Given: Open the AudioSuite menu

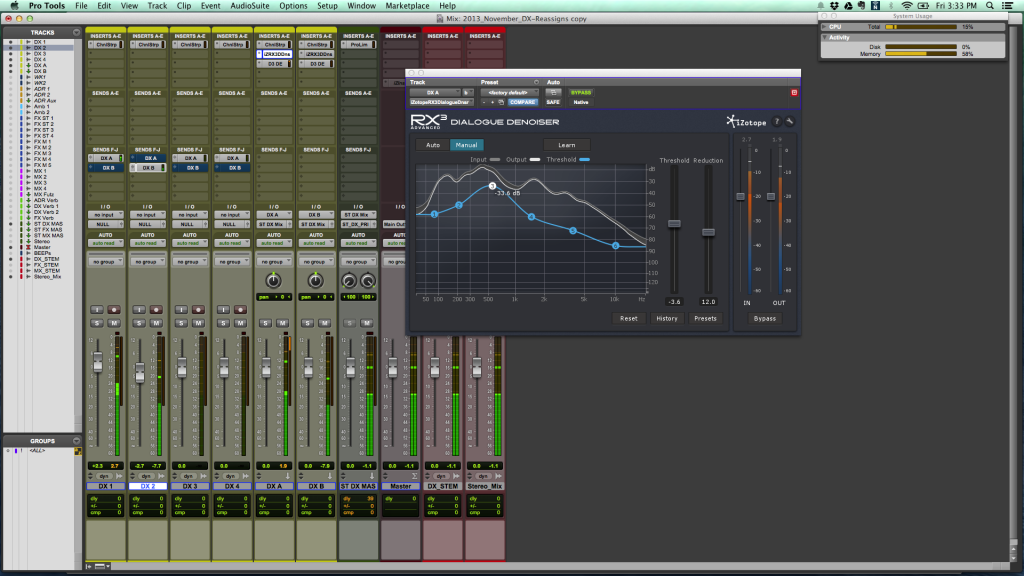Looking at the screenshot, I should 252,6.
